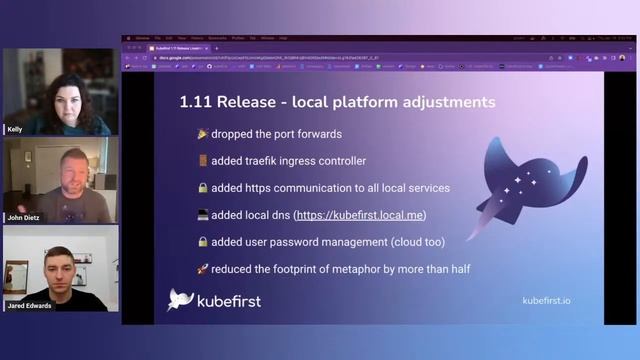The image size is (640, 360).
Task: Open the GitHub bookmark in the bookmarks bar
Action: (x=218, y=67)
